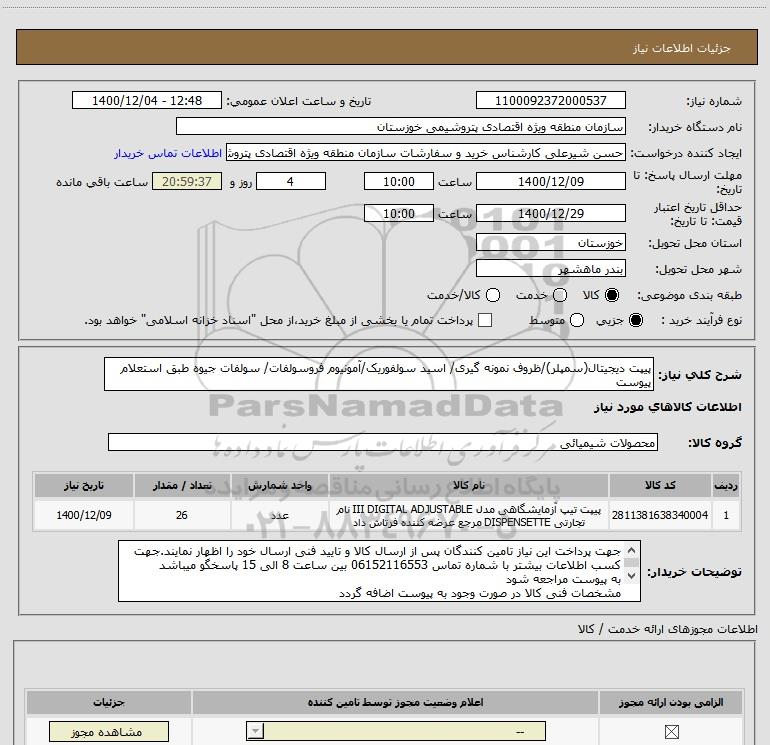
Task: Select the کالا/خدمت radio button
Action: pos(493,295)
